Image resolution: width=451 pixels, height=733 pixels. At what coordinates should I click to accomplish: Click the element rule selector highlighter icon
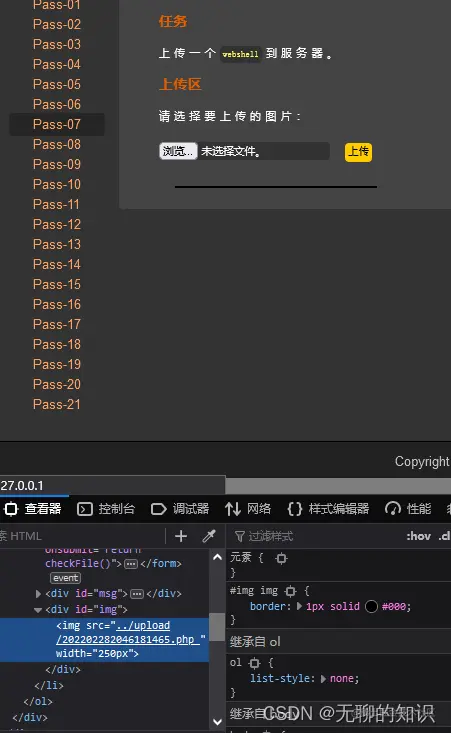282,558
